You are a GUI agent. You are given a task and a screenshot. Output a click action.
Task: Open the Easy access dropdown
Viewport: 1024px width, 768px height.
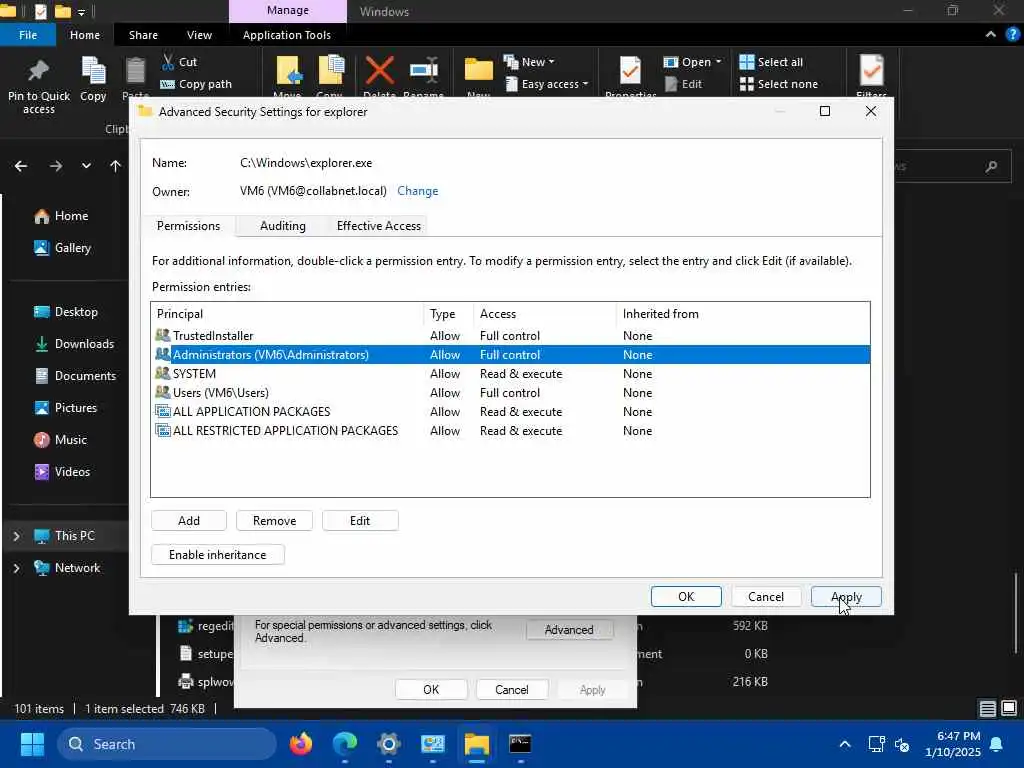coord(546,84)
